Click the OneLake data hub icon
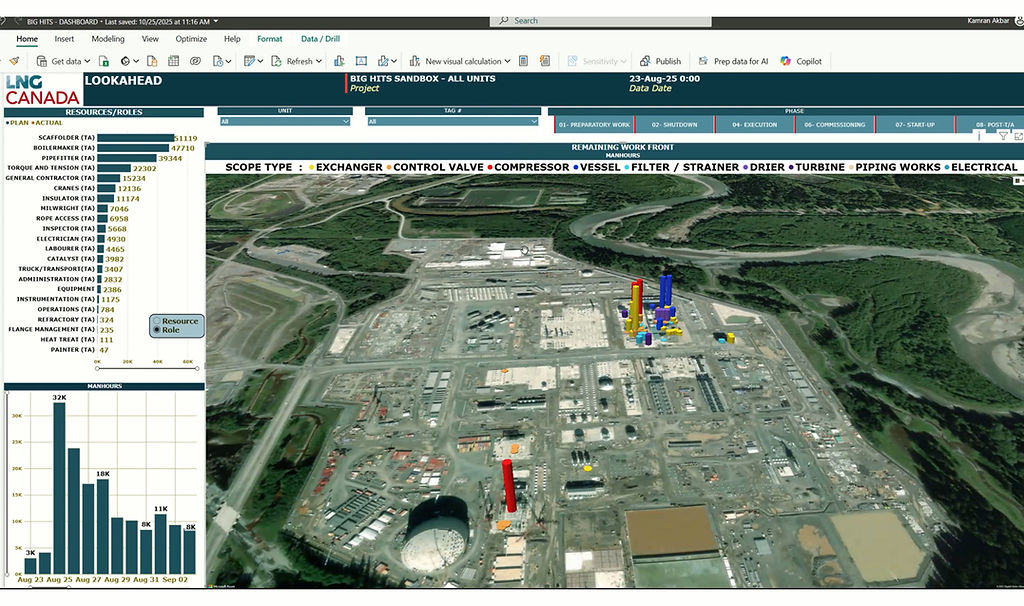Image resolution: width=1024 pixels, height=606 pixels. click(125, 61)
